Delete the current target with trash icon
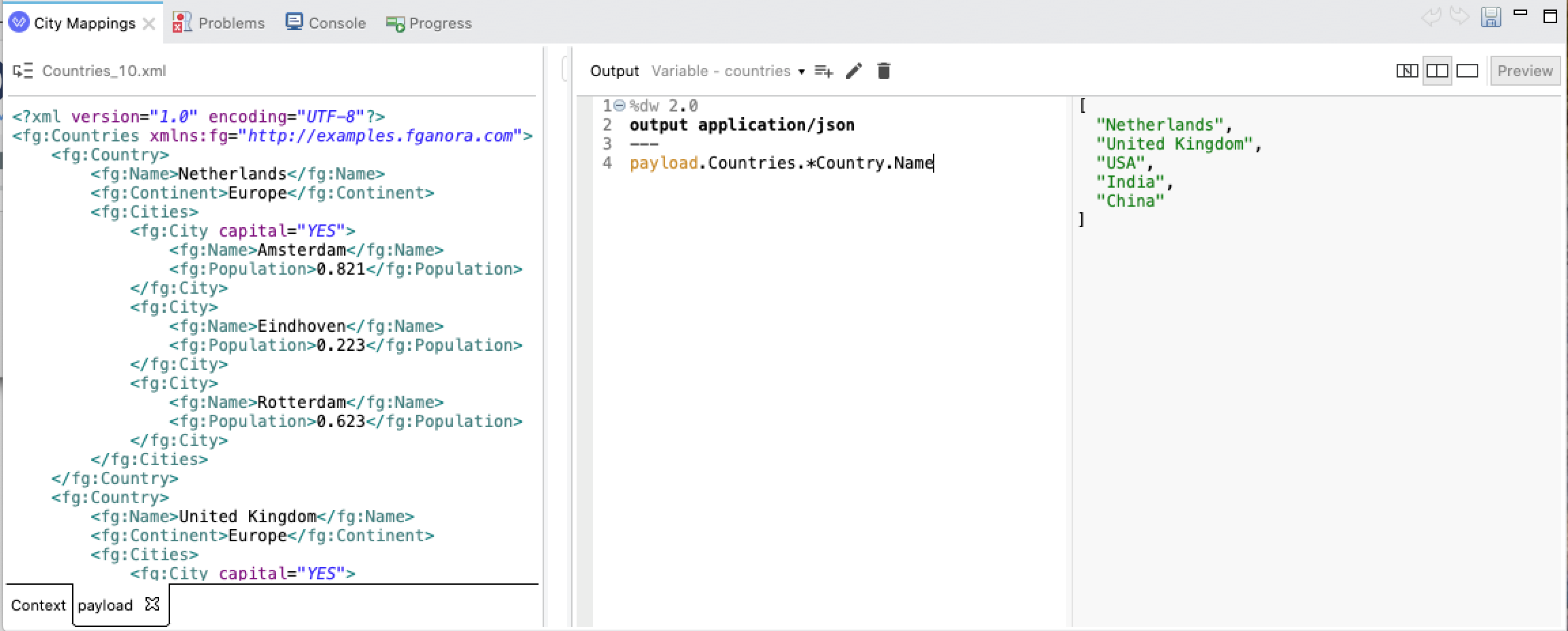1568x631 pixels. 883,71
